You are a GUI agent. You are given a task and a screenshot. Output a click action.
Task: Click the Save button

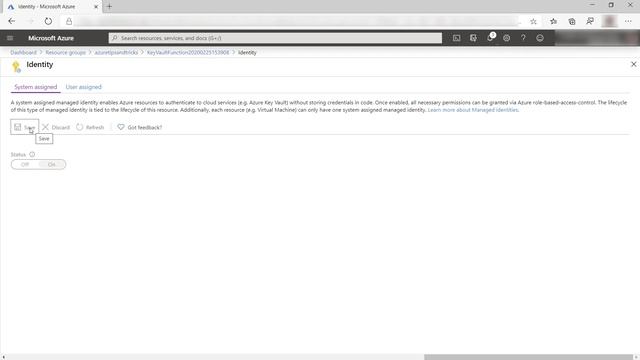pos(24,127)
